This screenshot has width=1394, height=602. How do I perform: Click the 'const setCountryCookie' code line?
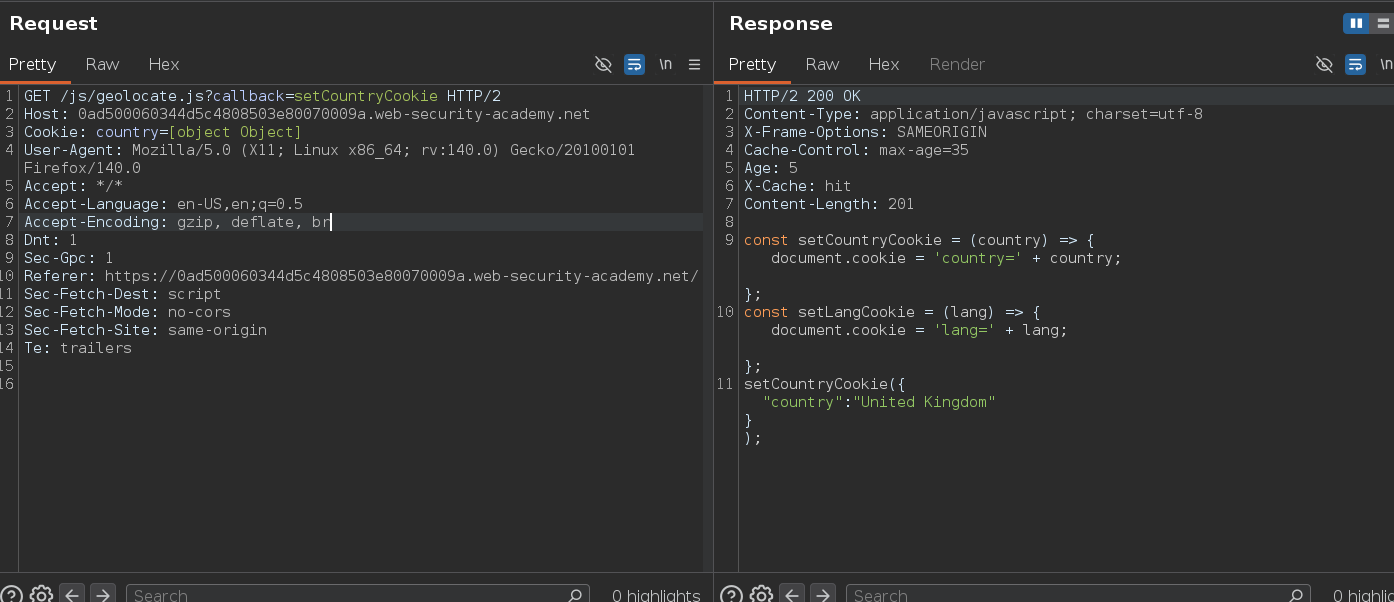tap(919, 240)
